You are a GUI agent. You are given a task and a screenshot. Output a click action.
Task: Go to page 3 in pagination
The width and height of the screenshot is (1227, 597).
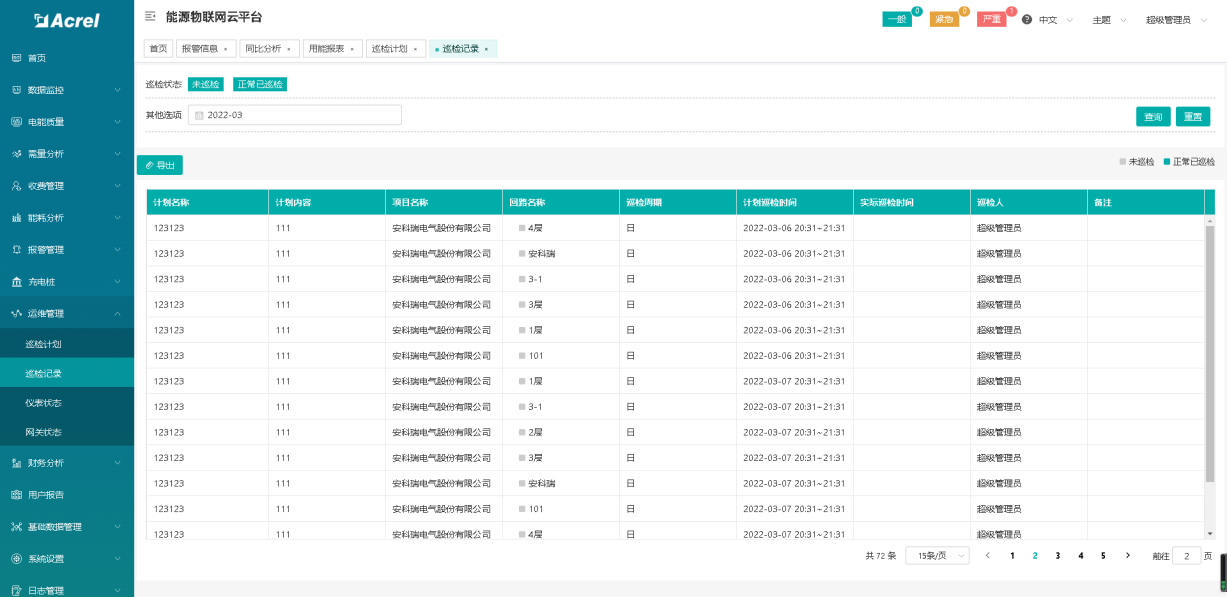pos(1058,555)
